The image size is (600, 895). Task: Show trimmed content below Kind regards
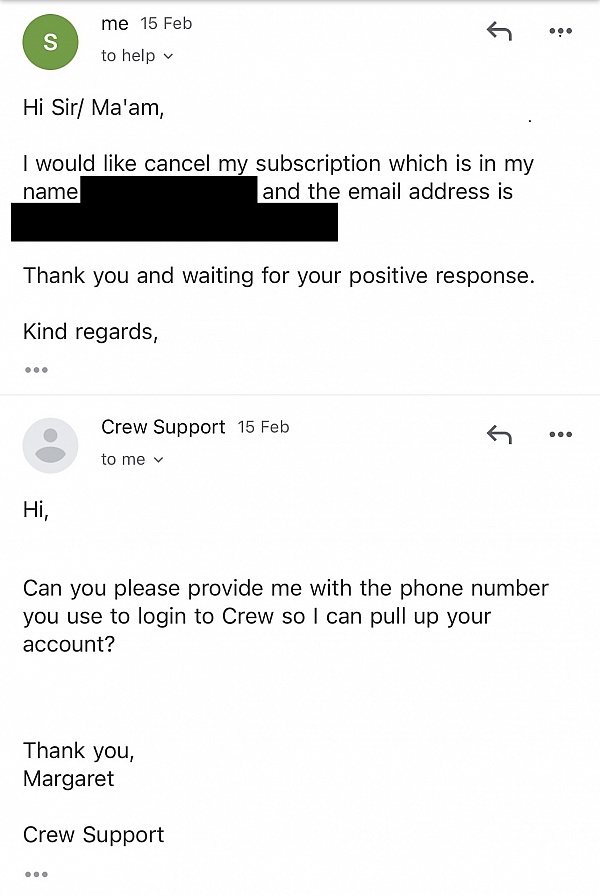coord(36,370)
